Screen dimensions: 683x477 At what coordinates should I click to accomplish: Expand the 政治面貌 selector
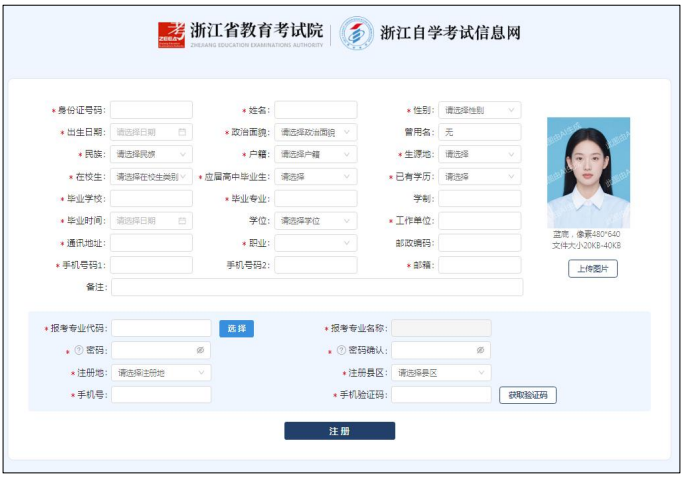(x=316, y=132)
